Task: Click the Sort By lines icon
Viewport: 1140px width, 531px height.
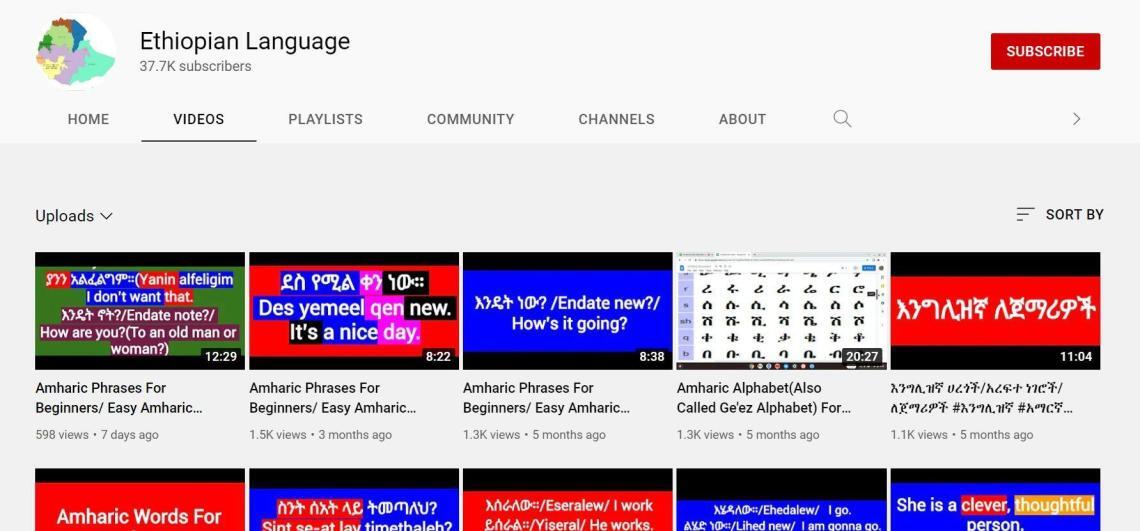Action: (1025, 215)
